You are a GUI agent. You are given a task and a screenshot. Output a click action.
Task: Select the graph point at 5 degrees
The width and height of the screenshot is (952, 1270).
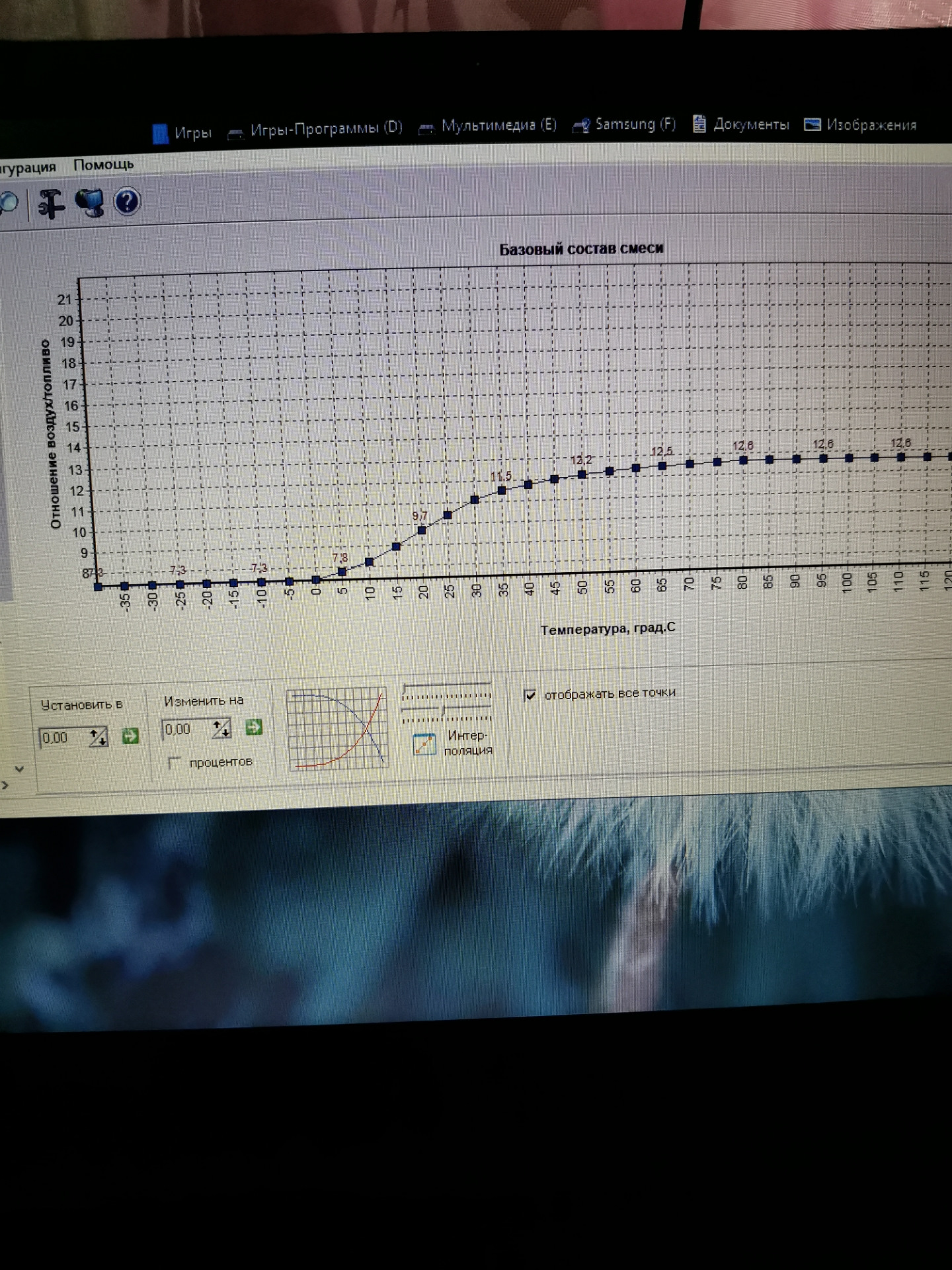tap(342, 571)
